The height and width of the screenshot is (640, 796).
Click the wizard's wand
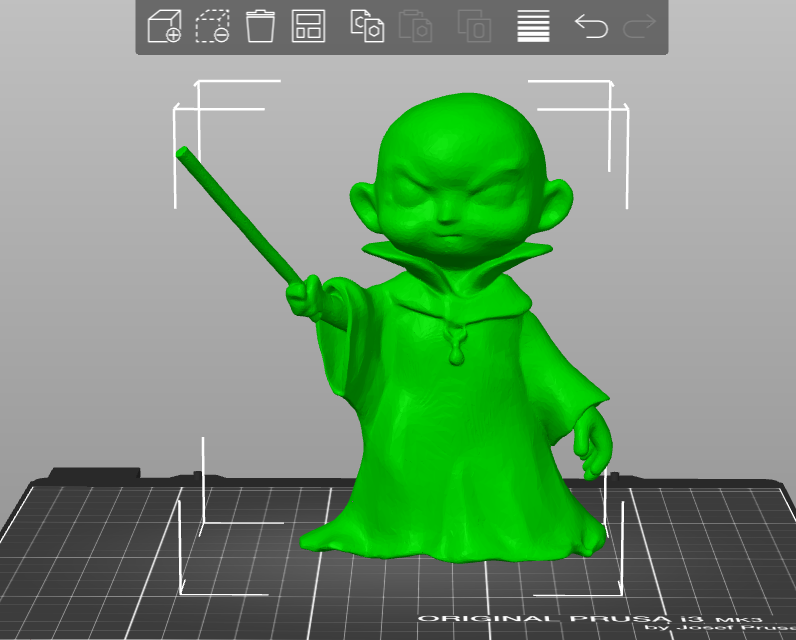tap(239, 216)
